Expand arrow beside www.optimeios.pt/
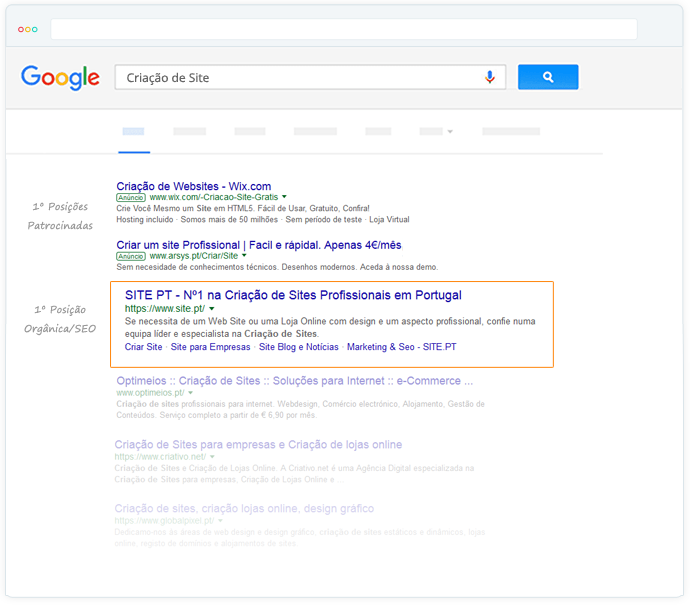690x612 pixels. coord(191,392)
